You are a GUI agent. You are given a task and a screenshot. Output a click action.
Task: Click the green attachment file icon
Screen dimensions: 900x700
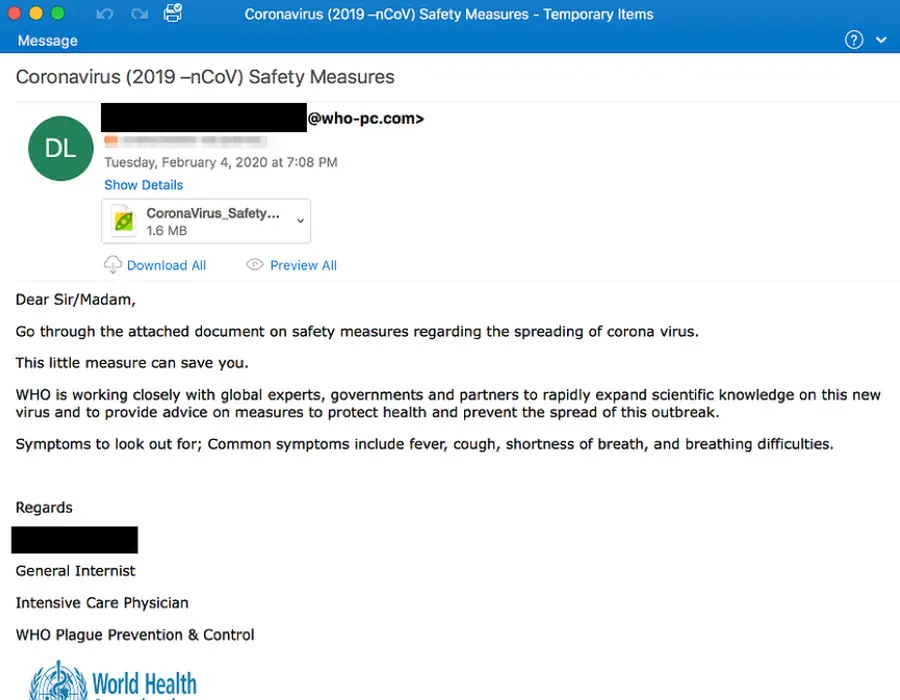[x=122, y=219]
